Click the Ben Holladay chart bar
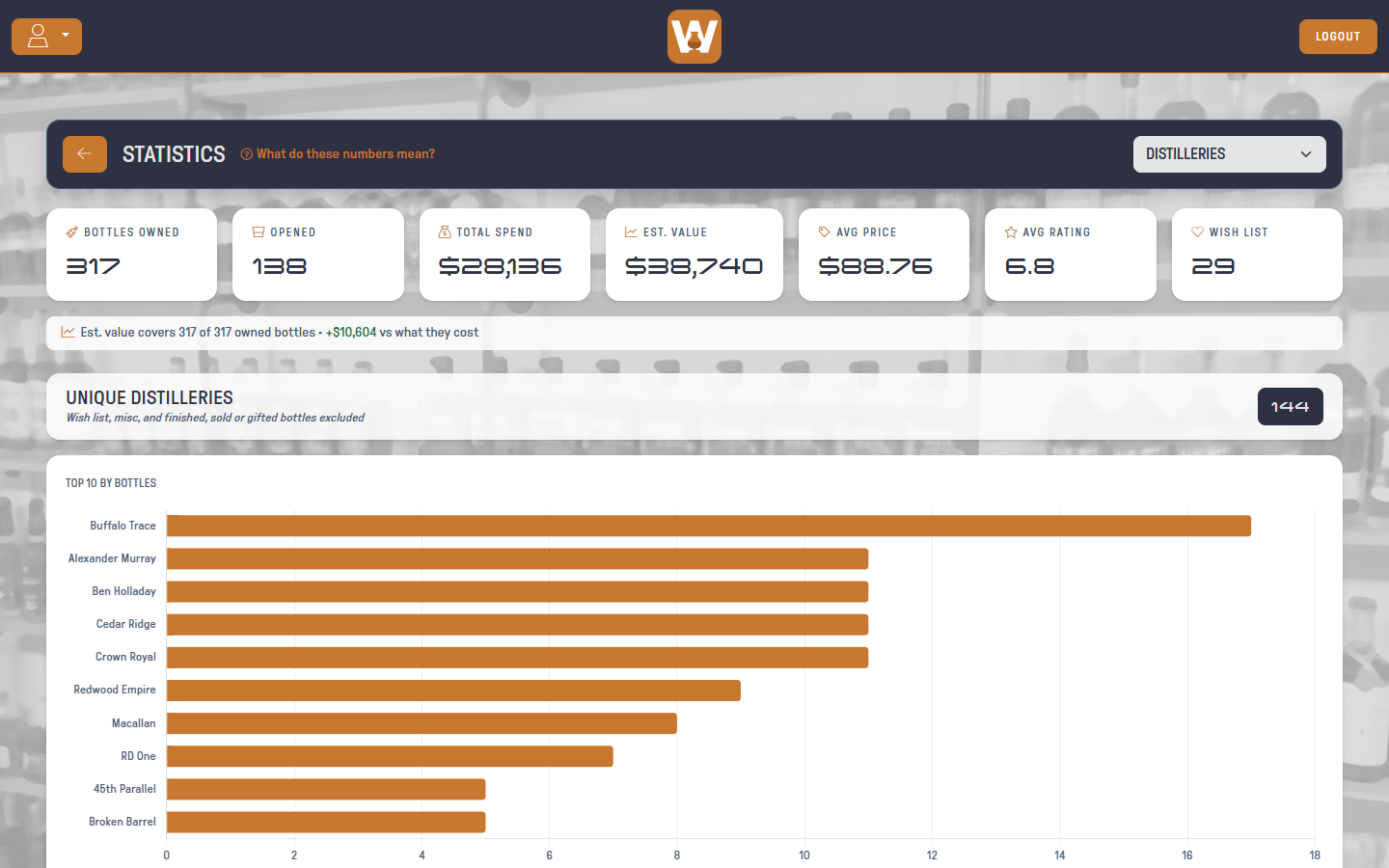1389x868 pixels. (x=517, y=591)
